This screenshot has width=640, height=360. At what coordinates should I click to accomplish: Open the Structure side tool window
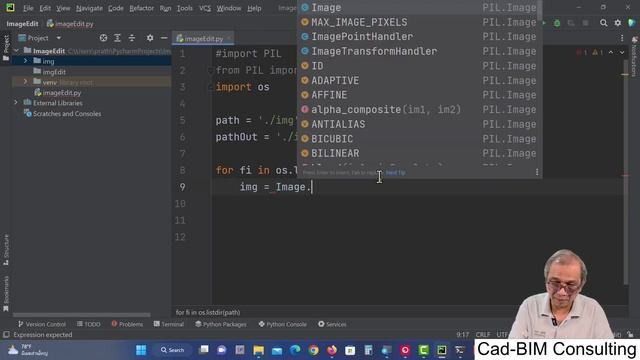[x=6, y=250]
